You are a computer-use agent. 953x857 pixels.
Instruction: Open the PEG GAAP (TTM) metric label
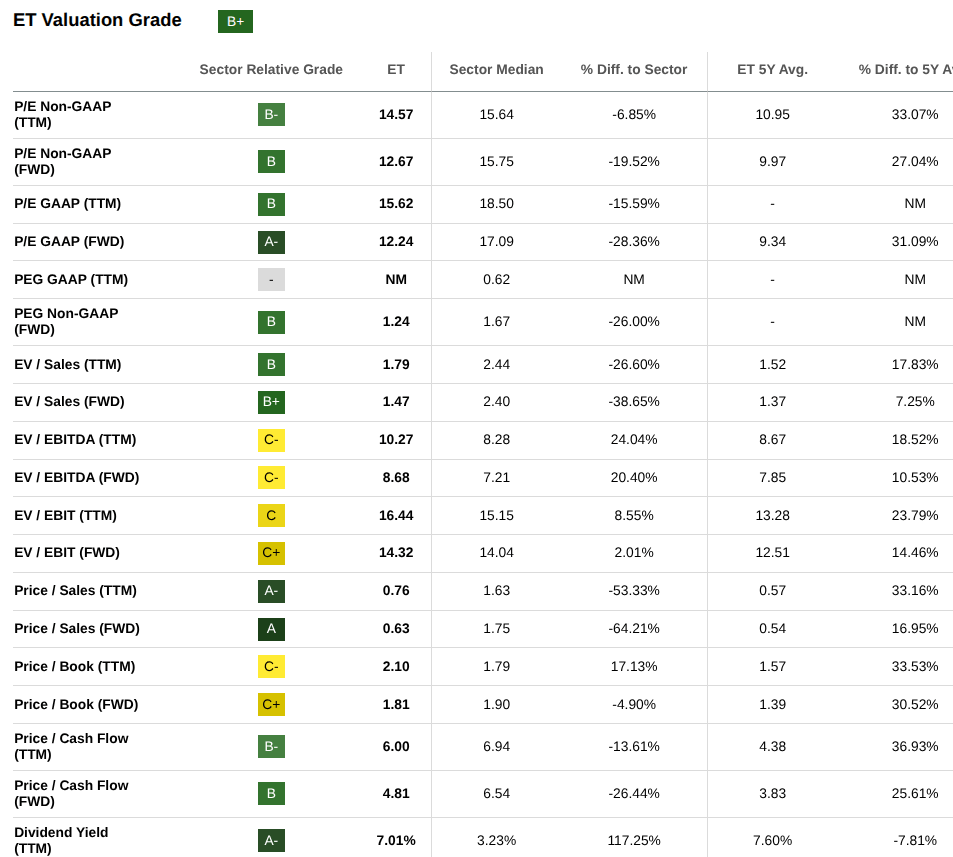[71, 280]
